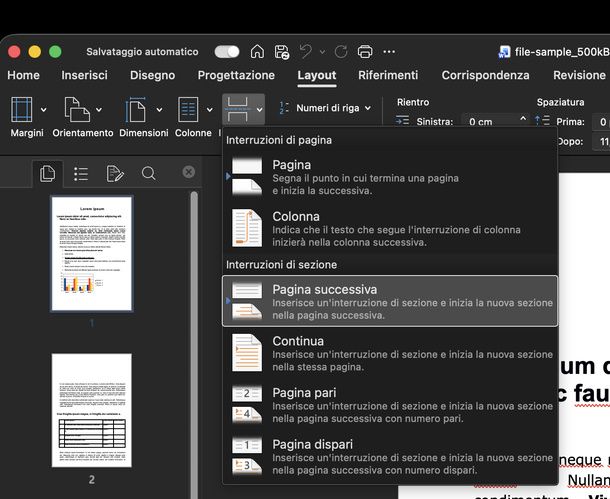The width and height of the screenshot is (610, 499).
Task: Collapse the Interruzioni dropdown arrow
Action: click(x=259, y=110)
